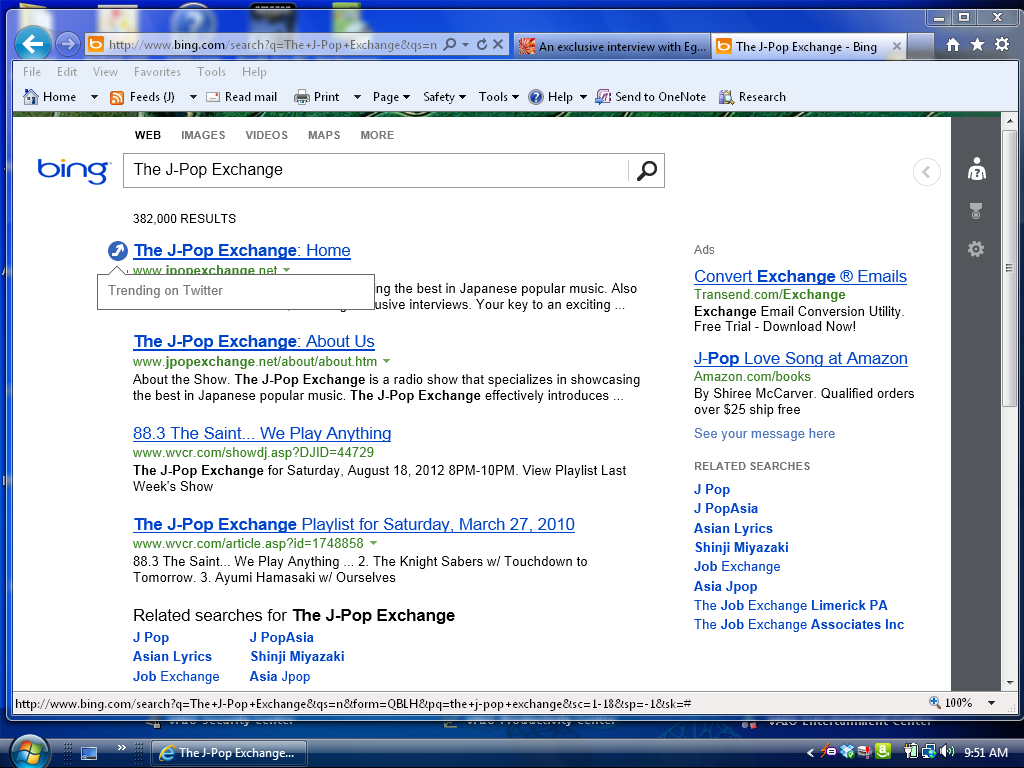Open the Favorites star icon
The width and height of the screenshot is (1024, 768).
[x=977, y=45]
